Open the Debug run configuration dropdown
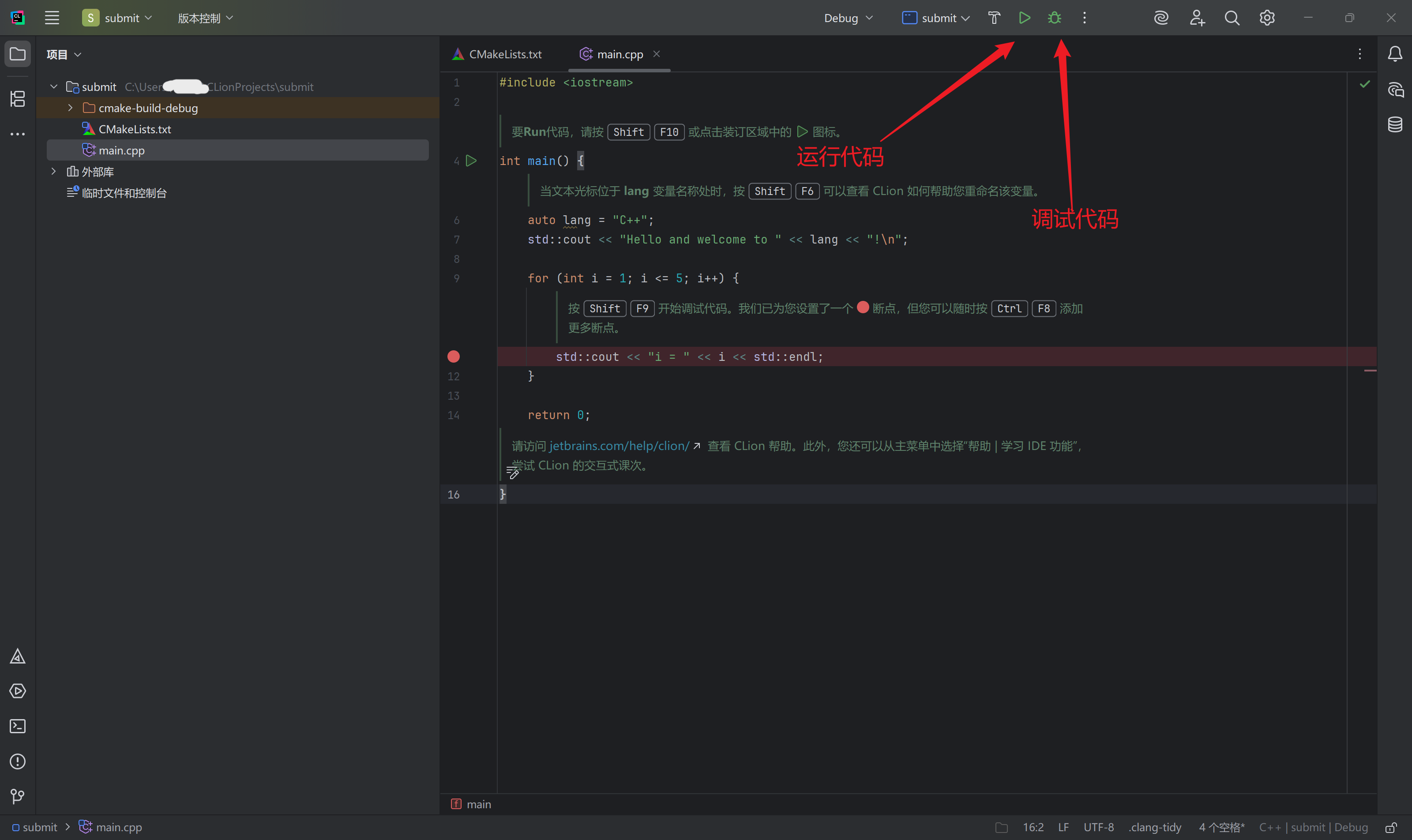Image resolution: width=1412 pixels, height=840 pixels. [846, 18]
